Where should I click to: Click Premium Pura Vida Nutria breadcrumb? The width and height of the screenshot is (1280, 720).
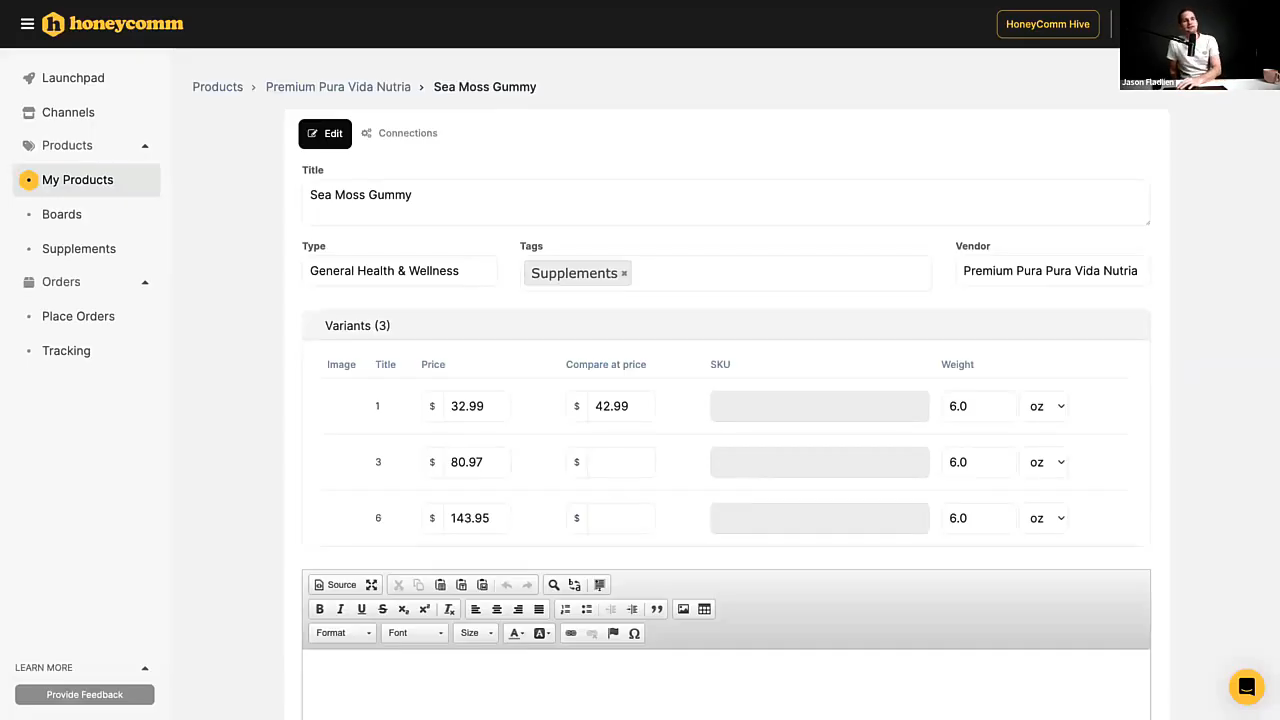pos(338,87)
